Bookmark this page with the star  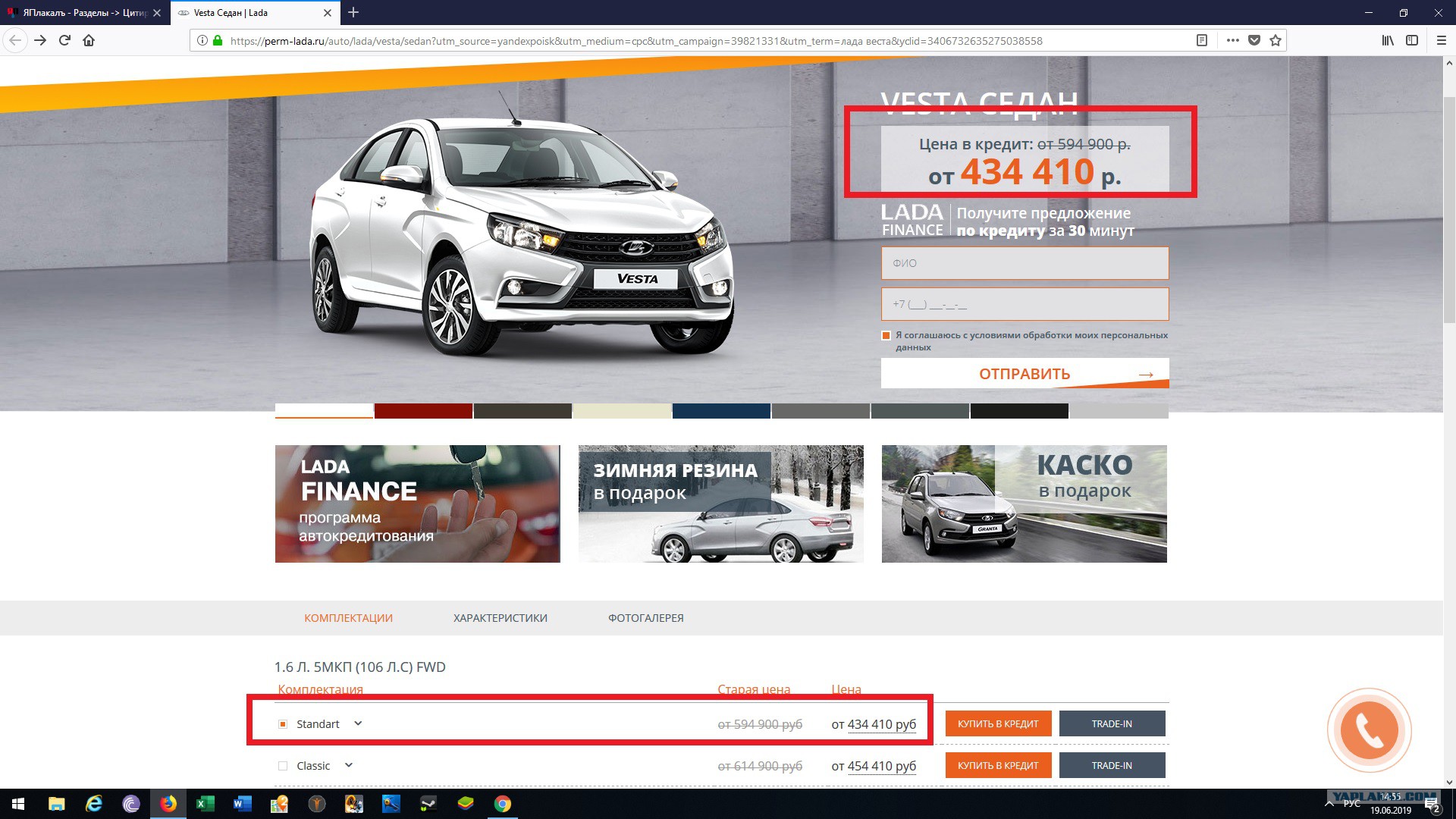point(1276,41)
